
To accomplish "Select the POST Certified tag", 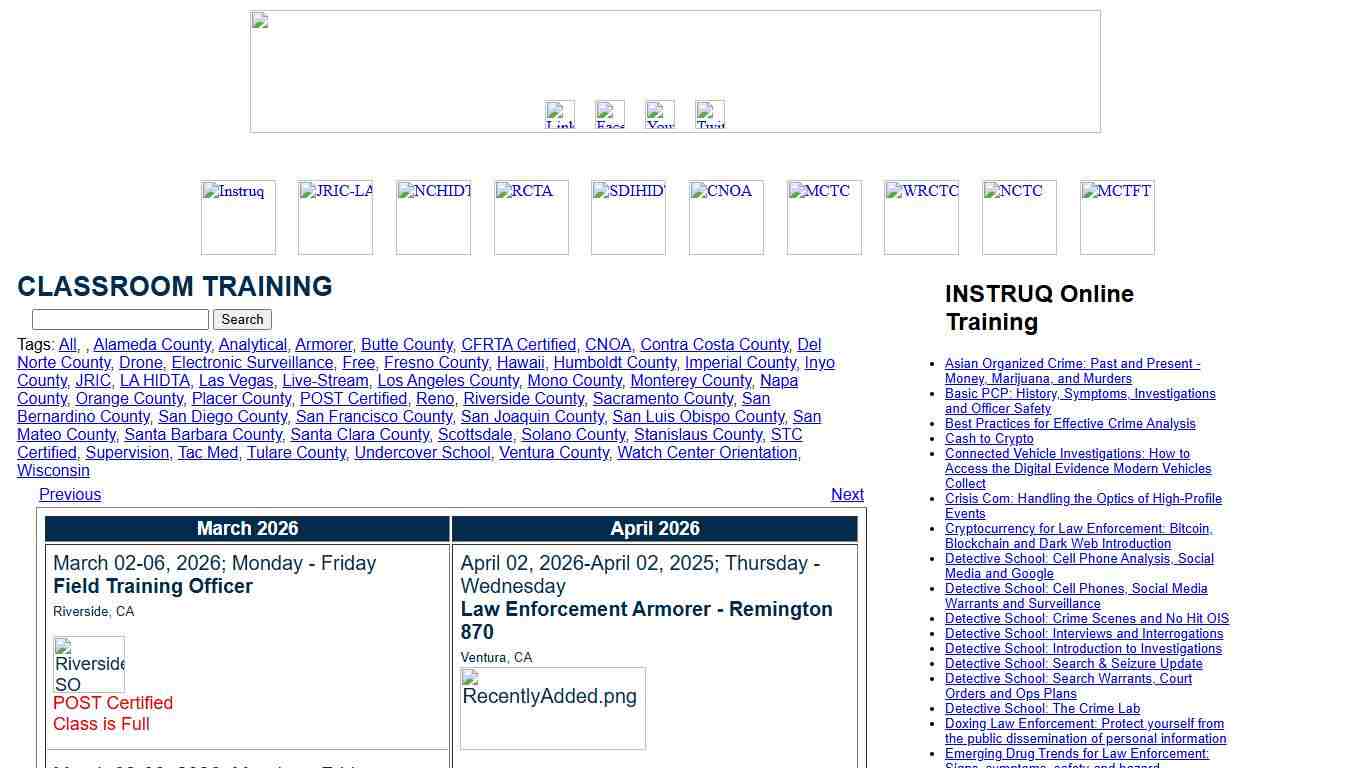I will click(353, 399).
